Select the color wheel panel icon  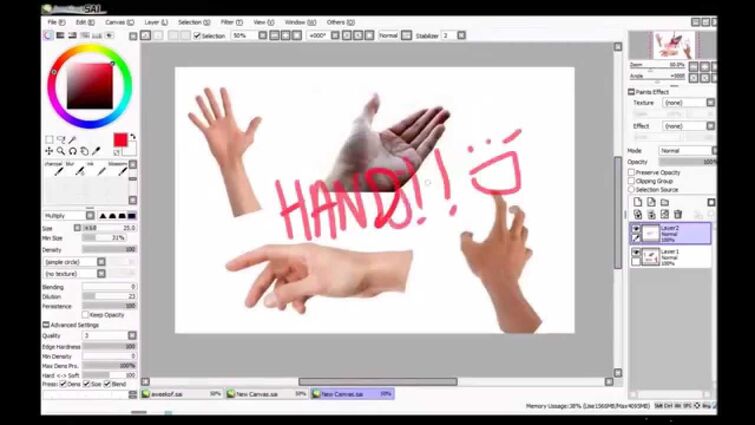coord(49,35)
